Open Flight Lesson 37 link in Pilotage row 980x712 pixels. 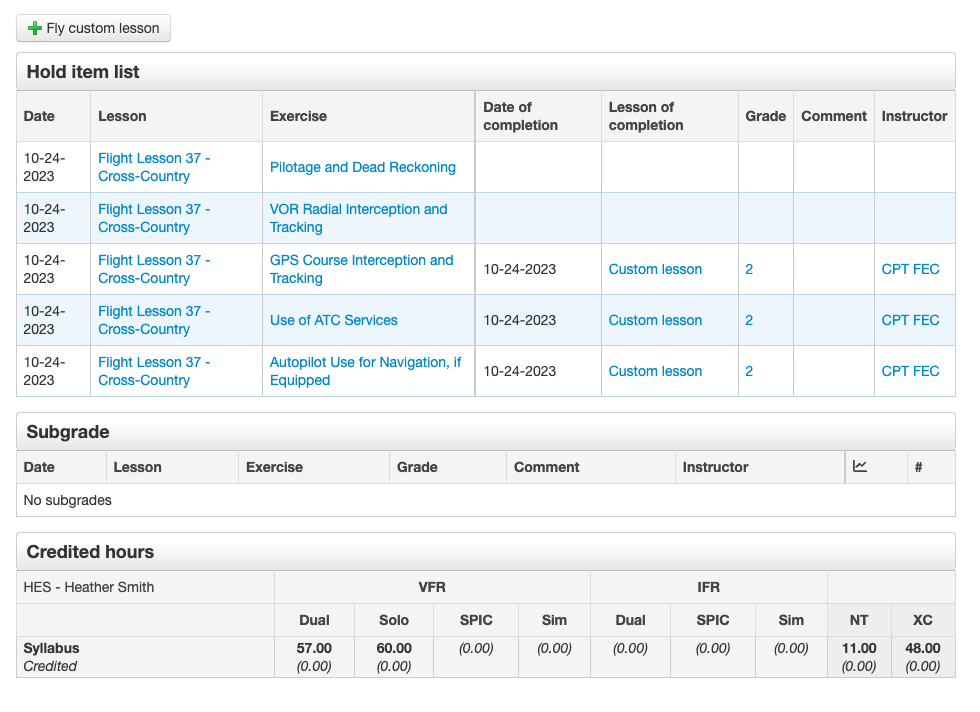pyautogui.click(x=153, y=167)
